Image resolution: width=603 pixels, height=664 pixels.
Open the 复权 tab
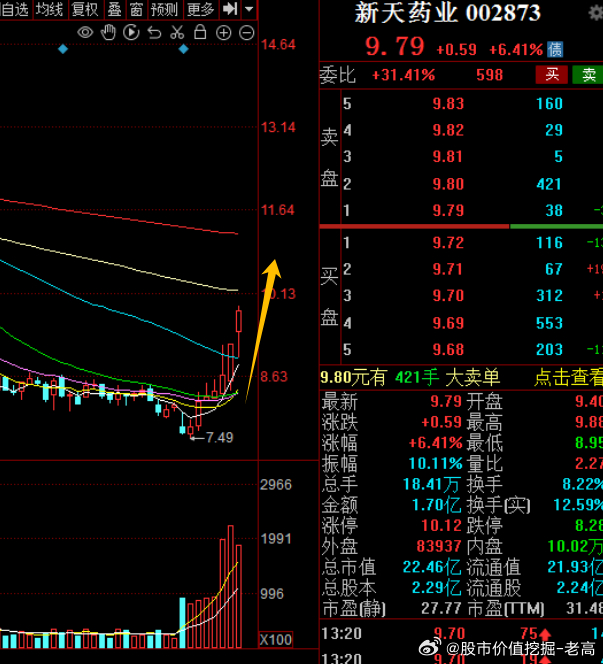pos(85,9)
